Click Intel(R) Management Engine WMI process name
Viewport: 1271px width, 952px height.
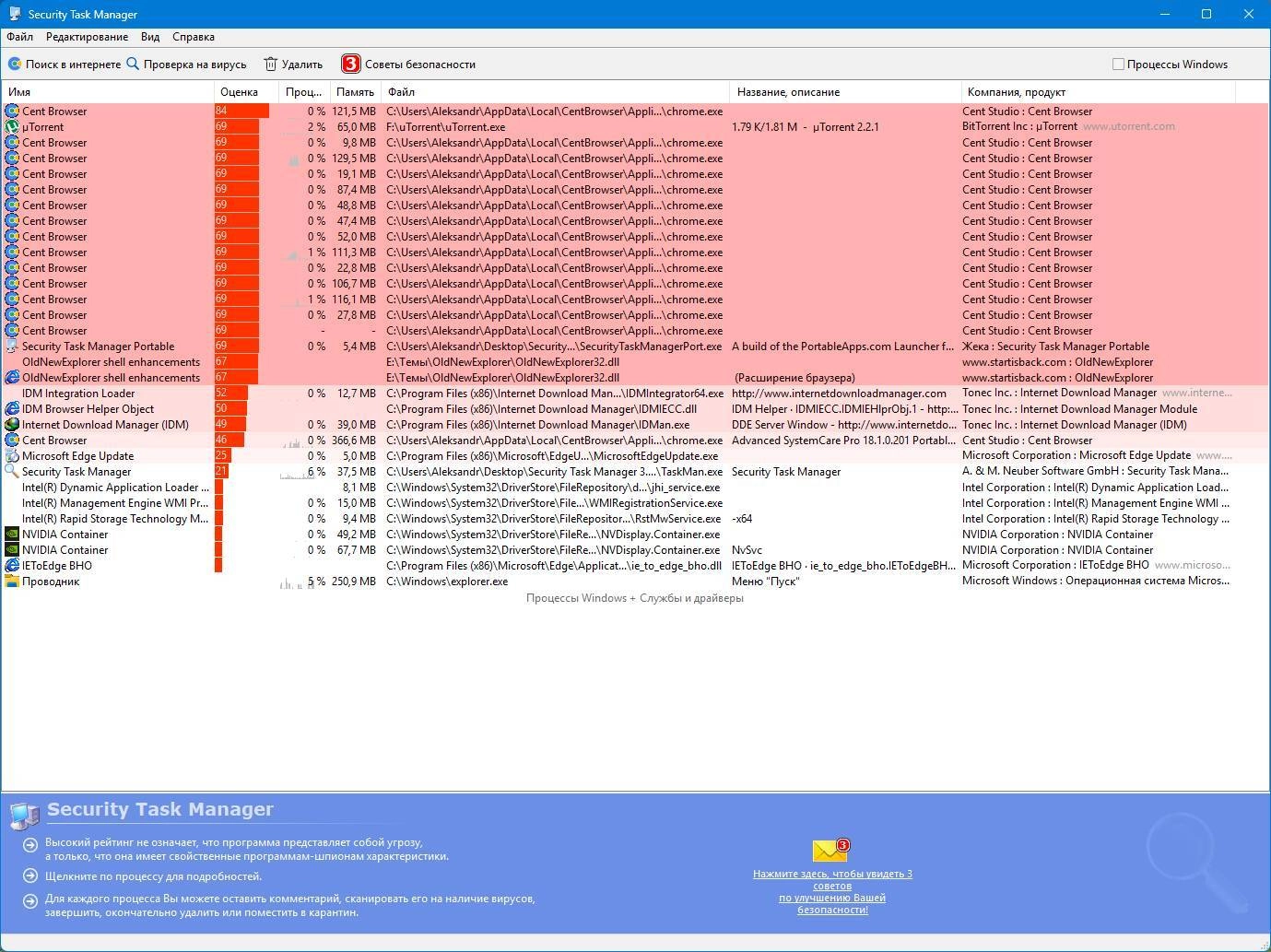tap(115, 503)
